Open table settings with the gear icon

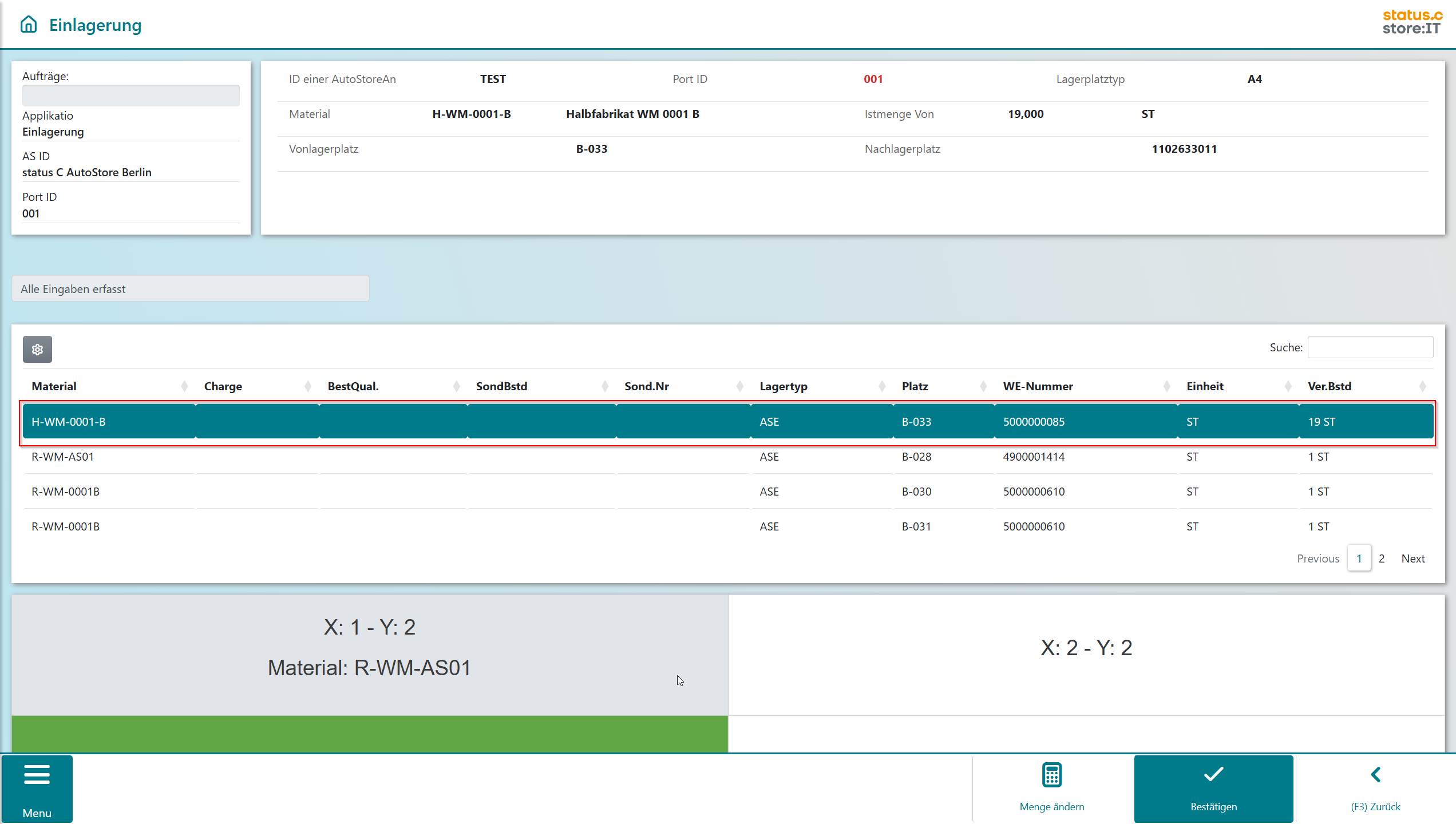click(37, 349)
